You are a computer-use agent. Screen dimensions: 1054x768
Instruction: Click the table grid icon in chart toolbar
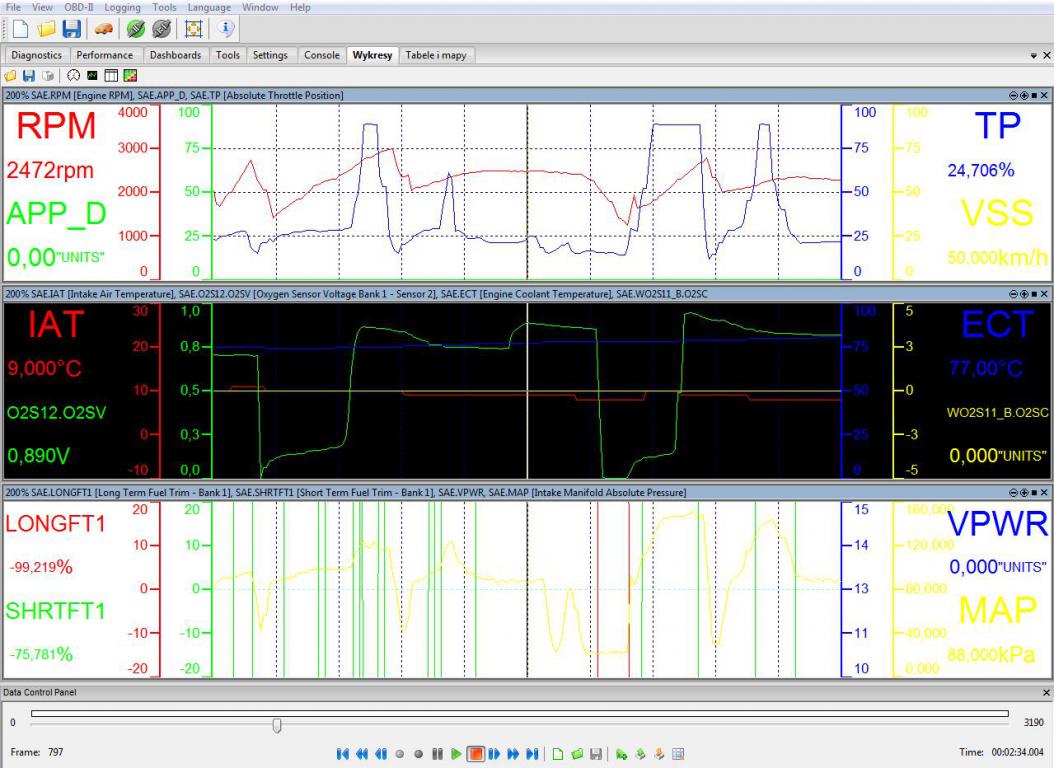(111, 75)
